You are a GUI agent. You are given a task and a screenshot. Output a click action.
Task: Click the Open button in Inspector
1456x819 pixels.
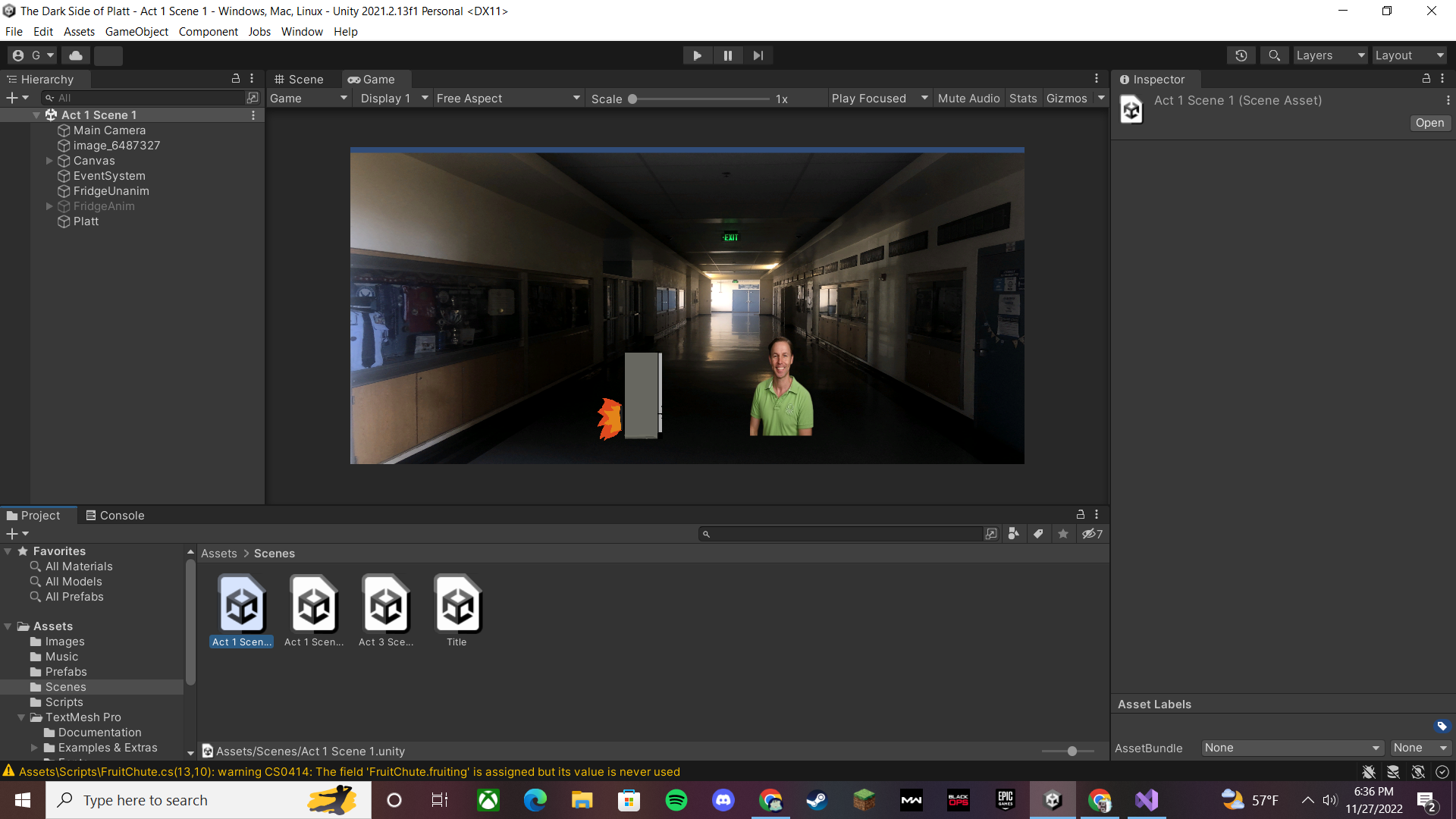1429,123
